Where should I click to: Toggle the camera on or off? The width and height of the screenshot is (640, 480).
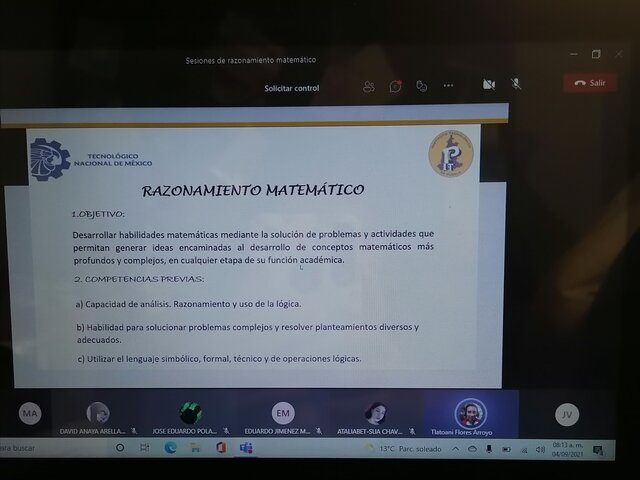point(489,84)
